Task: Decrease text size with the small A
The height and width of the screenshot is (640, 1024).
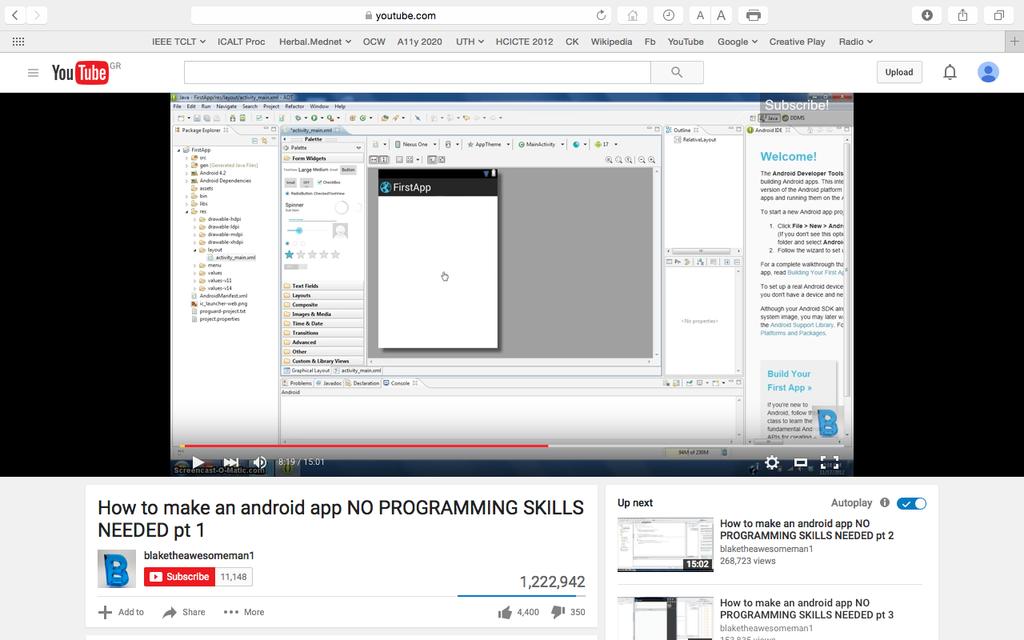Action: pyautogui.click(x=700, y=15)
